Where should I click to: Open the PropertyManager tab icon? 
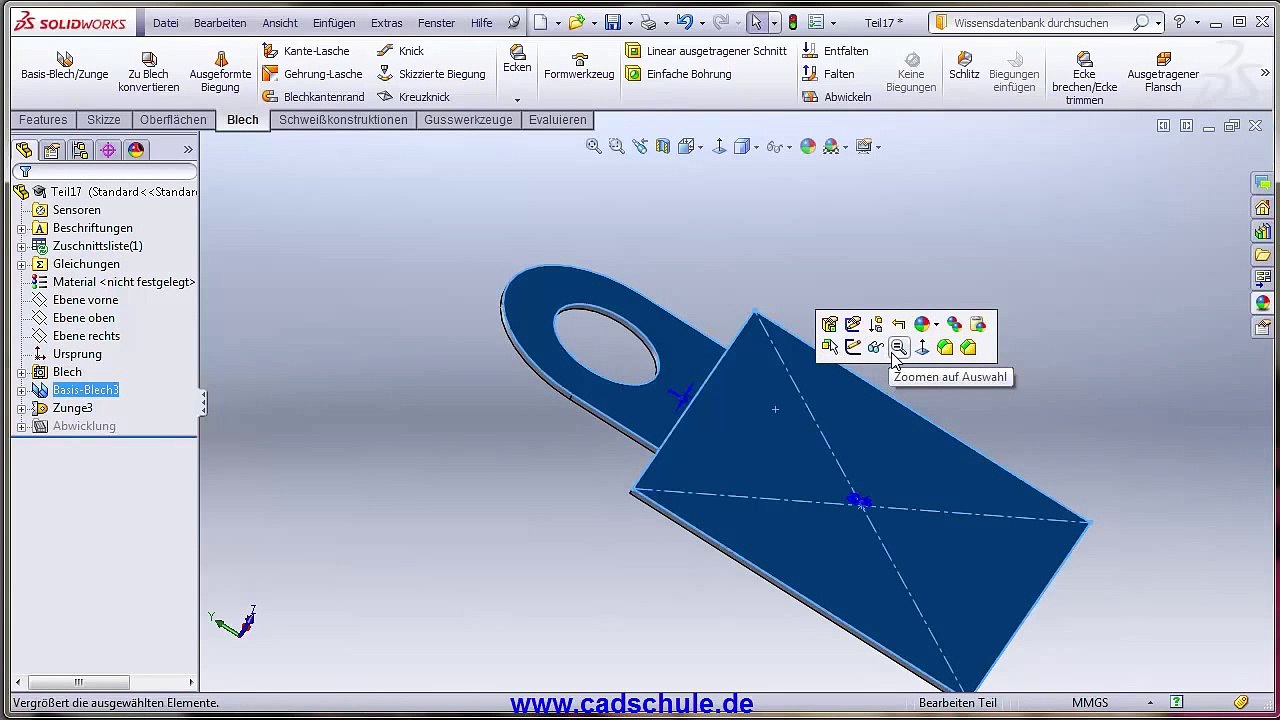point(52,150)
